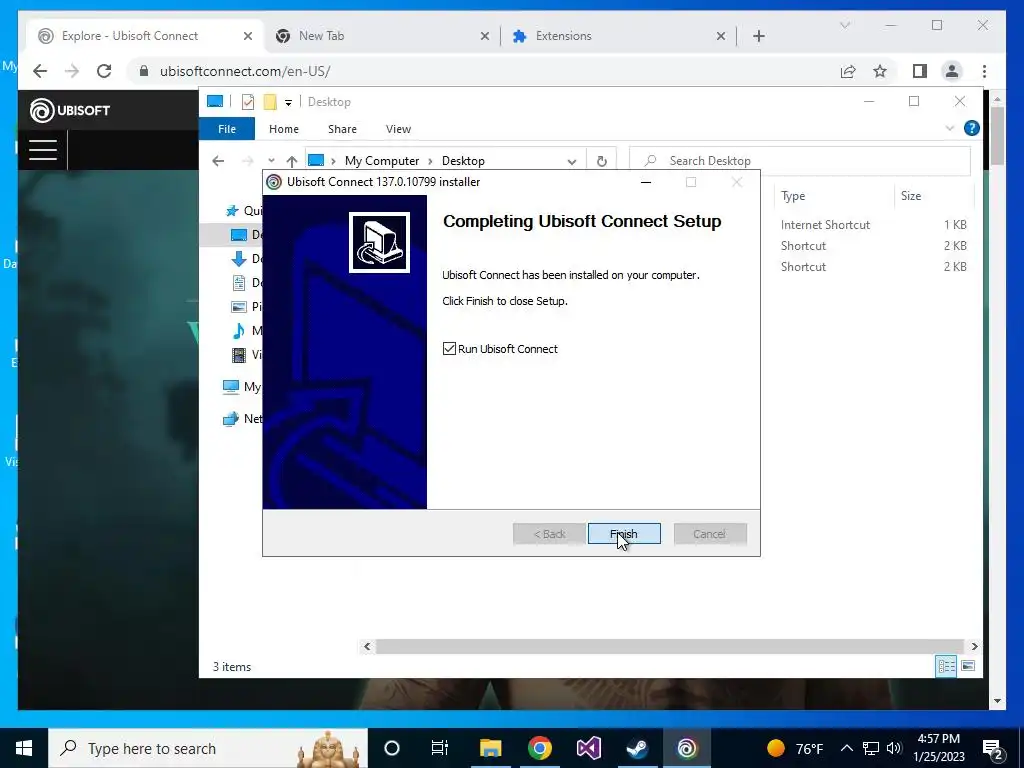
Task: Open the quick access toolbar customize dropdown
Action: click(288, 103)
